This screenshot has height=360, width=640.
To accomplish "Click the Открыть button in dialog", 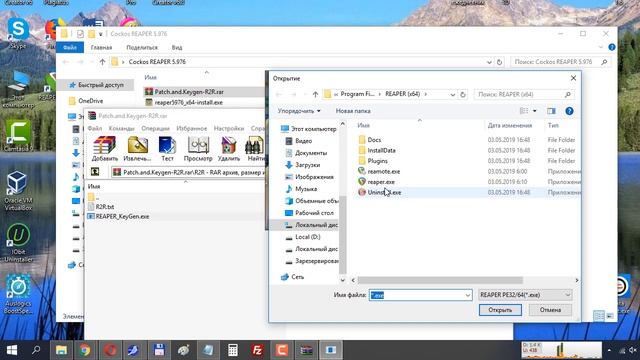I will 500,310.
